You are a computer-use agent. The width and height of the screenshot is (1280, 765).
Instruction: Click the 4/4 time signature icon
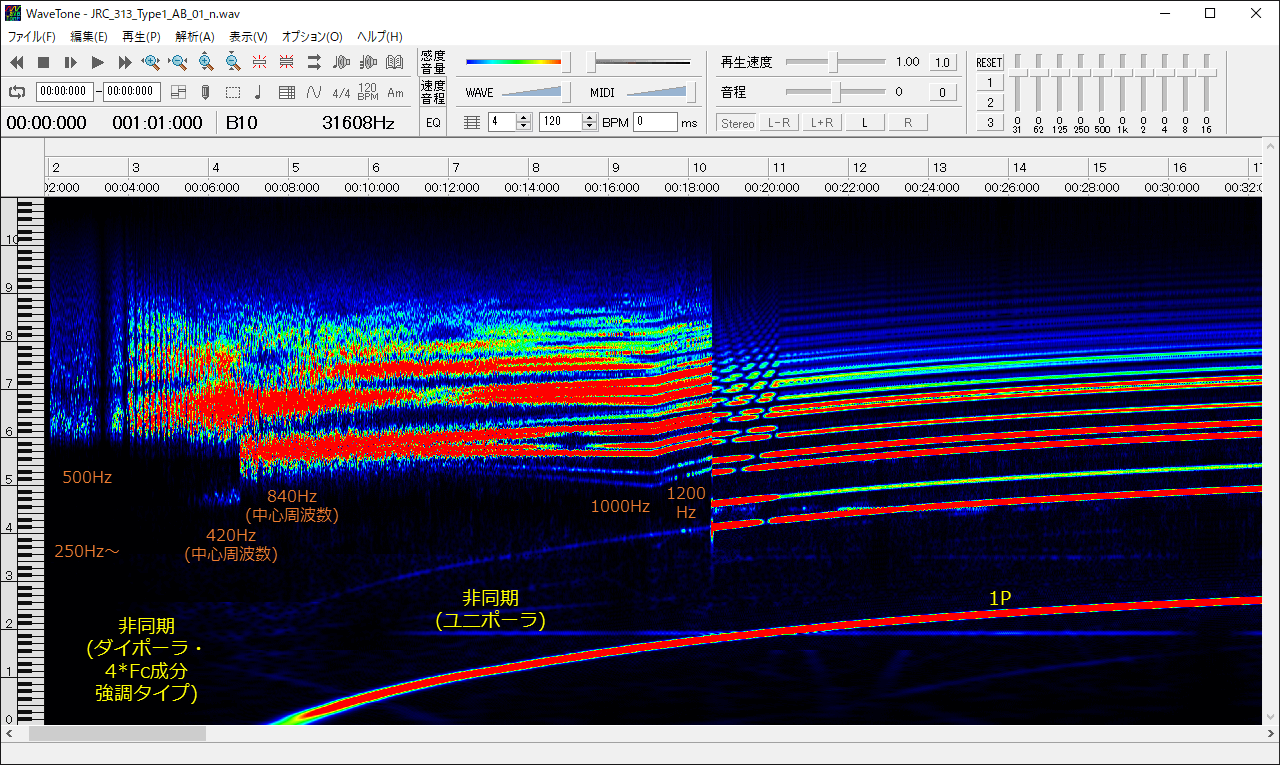341,92
